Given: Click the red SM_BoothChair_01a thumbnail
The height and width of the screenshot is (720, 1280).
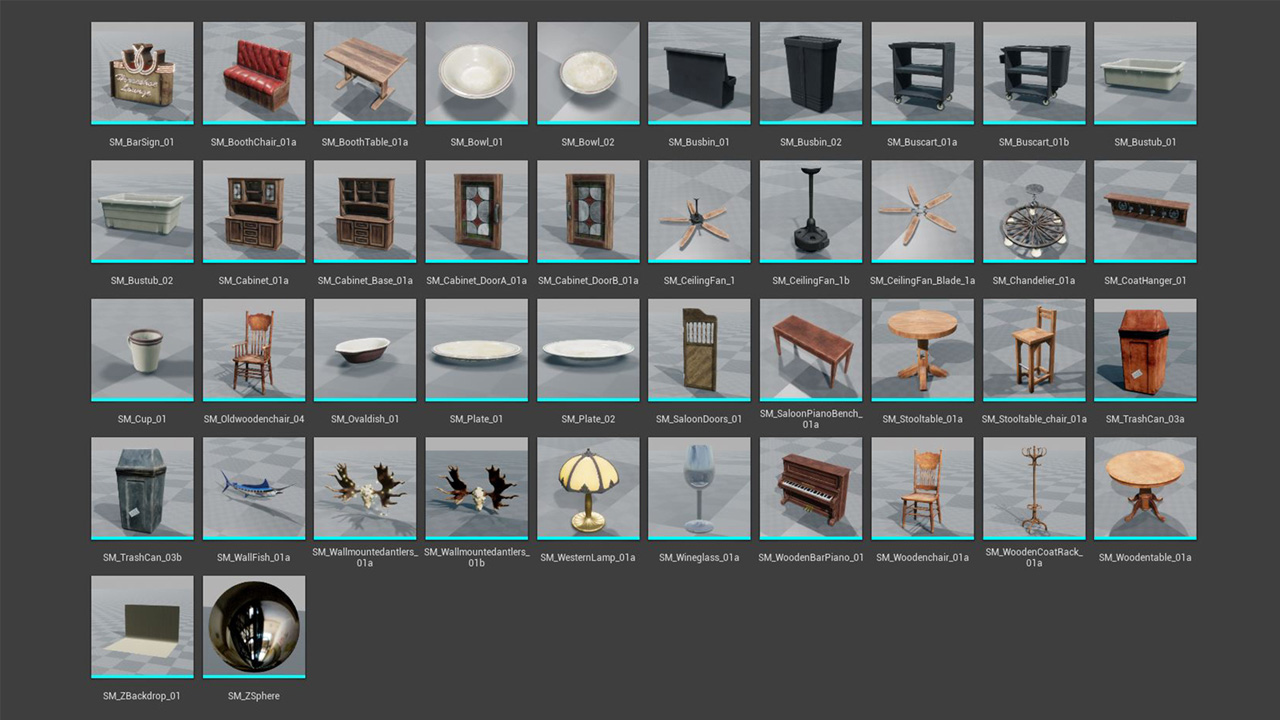Looking at the screenshot, I should 253,73.
